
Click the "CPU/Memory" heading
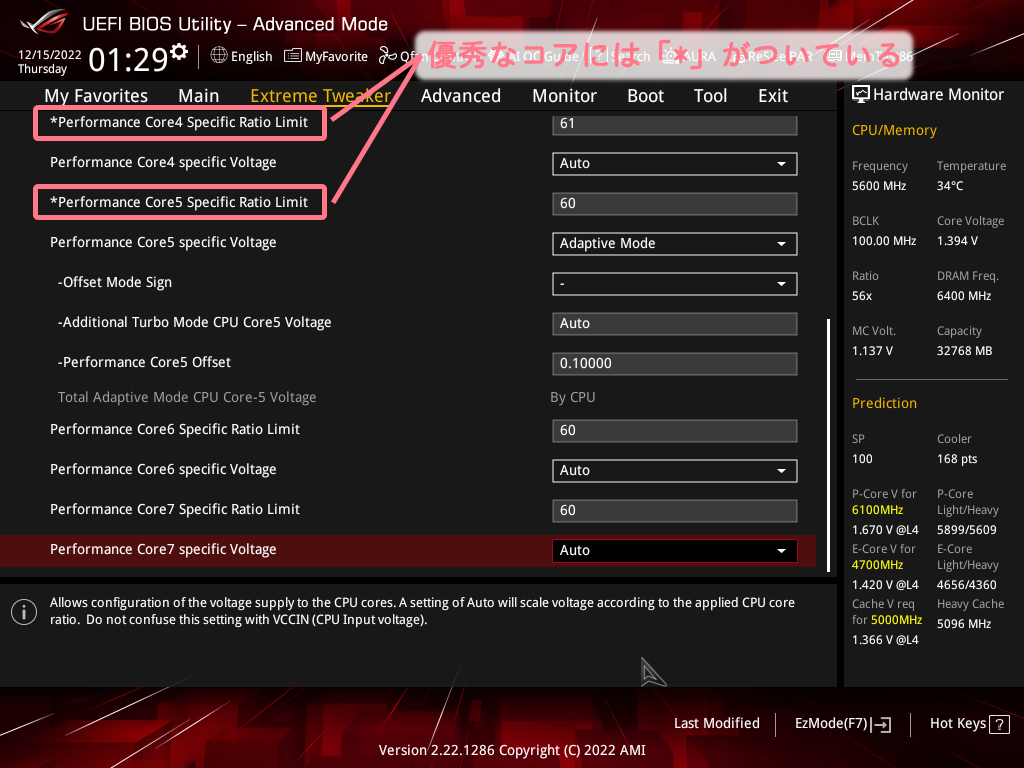[894, 130]
